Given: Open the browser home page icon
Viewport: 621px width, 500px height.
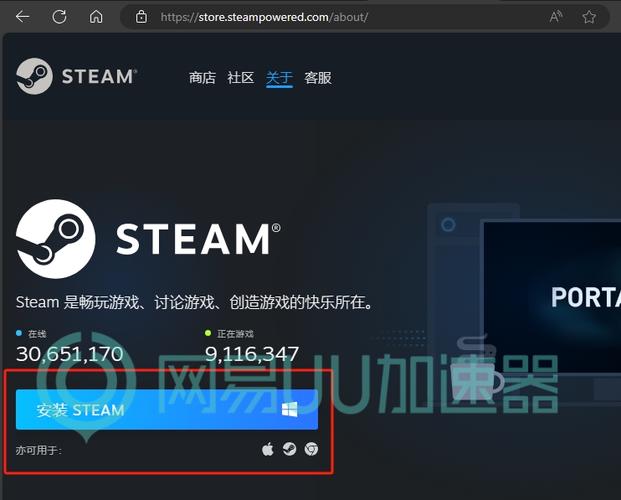Looking at the screenshot, I should tap(96, 17).
